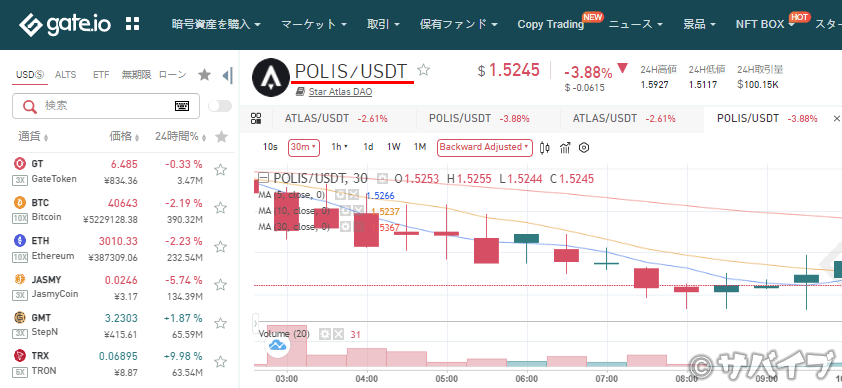Open settings gear beside POLIS/USDT, 30 legend

coord(382,179)
